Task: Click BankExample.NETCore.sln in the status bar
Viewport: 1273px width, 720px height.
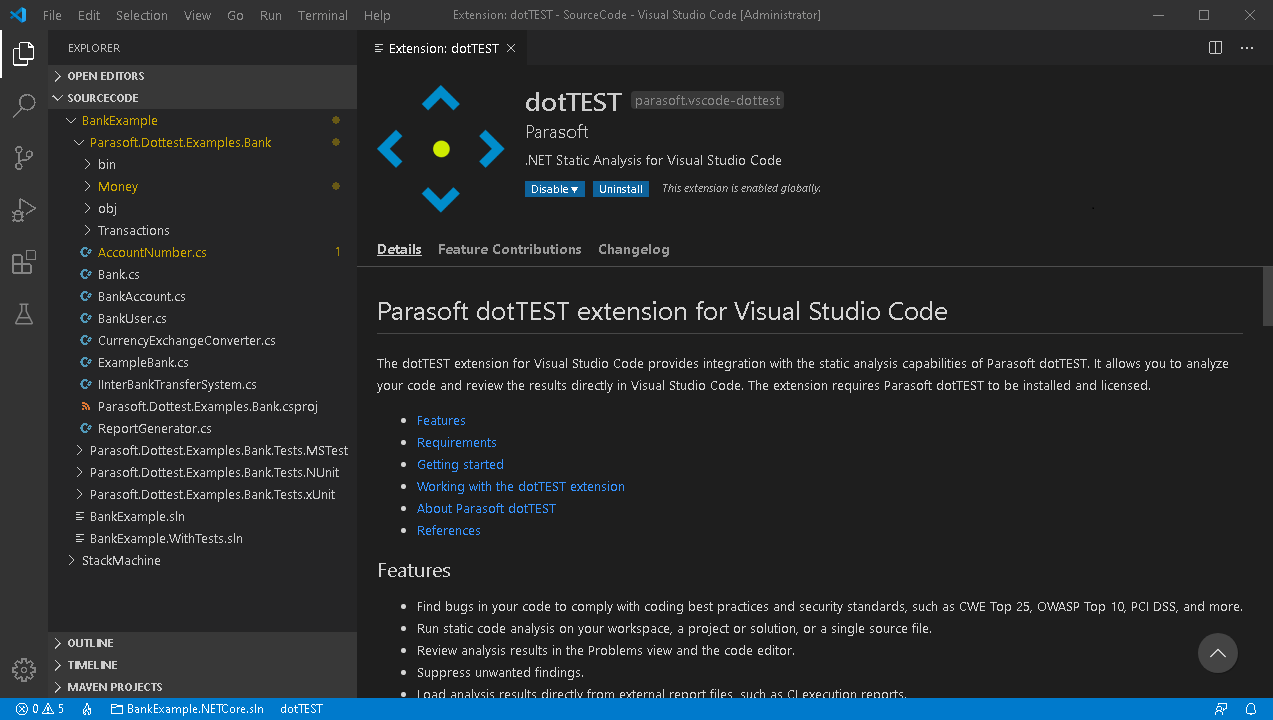Action: point(196,709)
